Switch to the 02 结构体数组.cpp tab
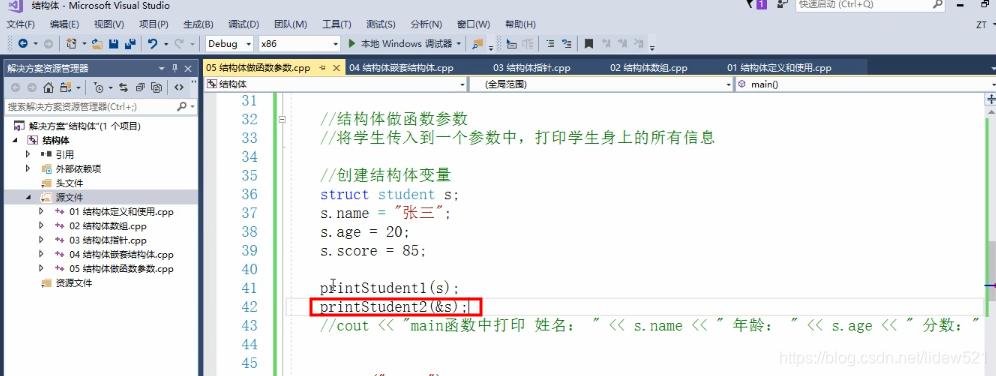996x376 pixels. 649,68
